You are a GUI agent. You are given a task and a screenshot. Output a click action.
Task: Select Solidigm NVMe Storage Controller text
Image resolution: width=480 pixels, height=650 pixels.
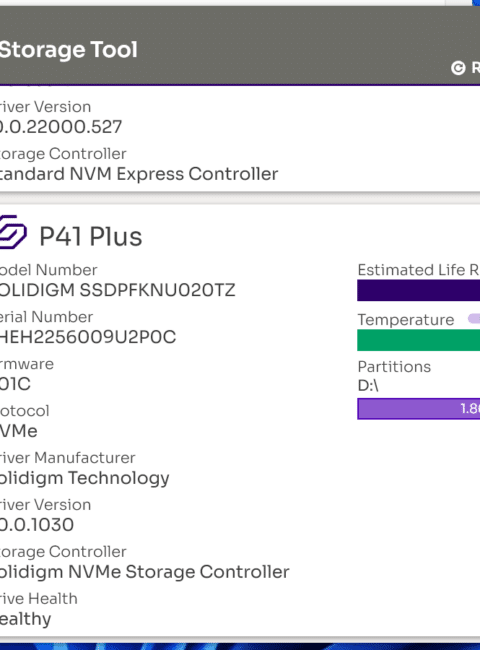(x=144, y=572)
